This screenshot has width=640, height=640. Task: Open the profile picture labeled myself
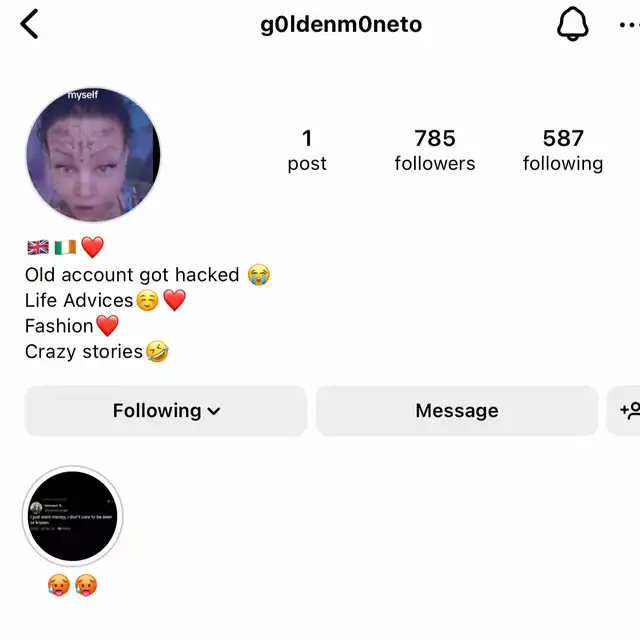pyautogui.click(x=93, y=155)
